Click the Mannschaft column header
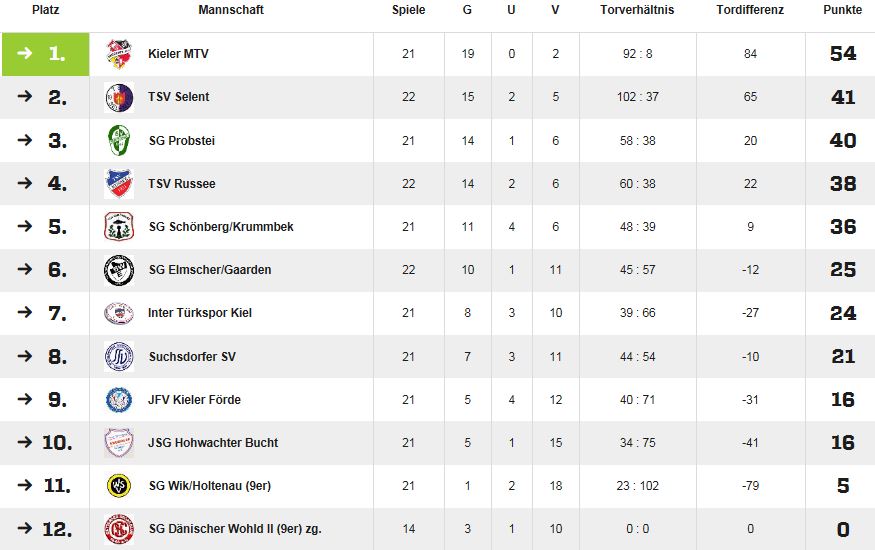 (231, 9)
